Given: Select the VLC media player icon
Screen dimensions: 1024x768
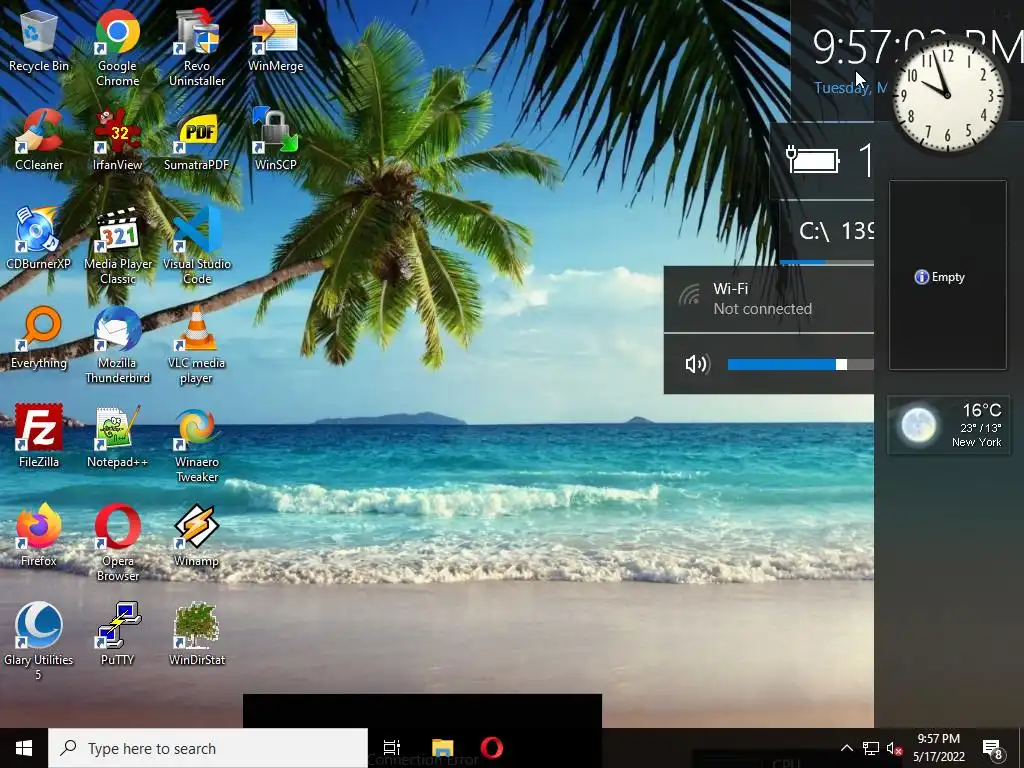Looking at the screenshot, I should tap(197, 346).
